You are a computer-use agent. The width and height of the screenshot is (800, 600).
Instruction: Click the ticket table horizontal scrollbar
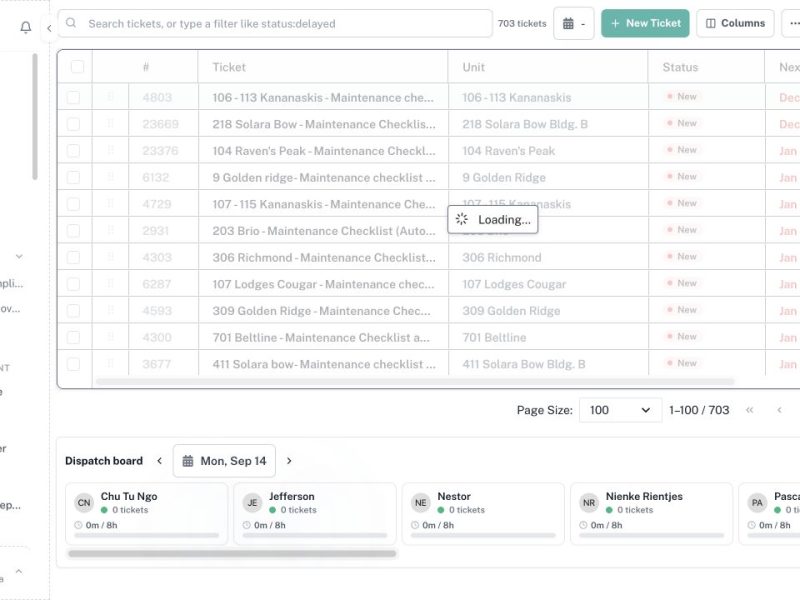pyautogui.click(x=415, y=381)
